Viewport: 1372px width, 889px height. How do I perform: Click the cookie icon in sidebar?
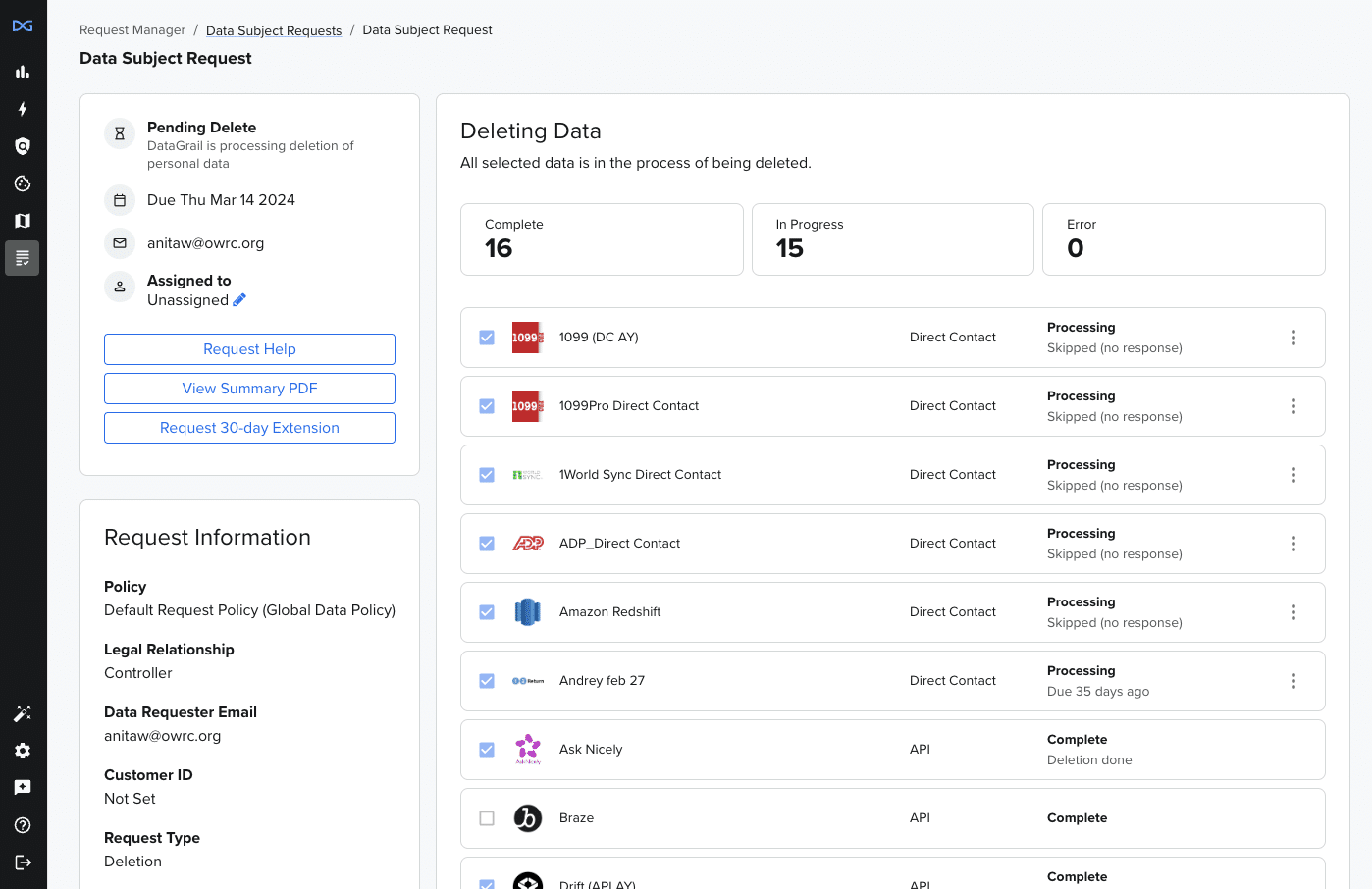23,183
